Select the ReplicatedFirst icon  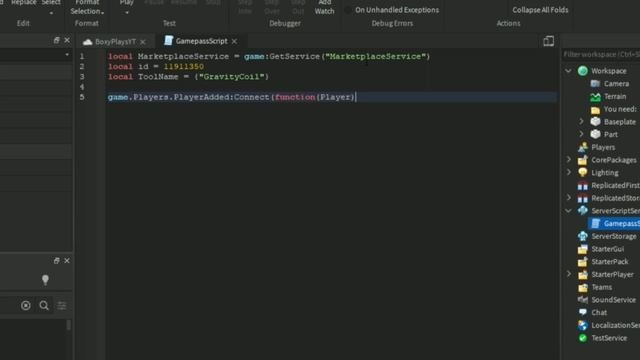click(x=582, y=185)
